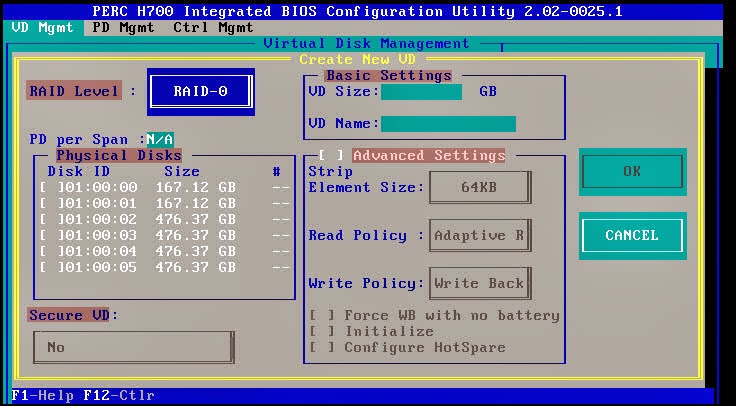Open the VD Mgmt tab

[x=43, y=28]
